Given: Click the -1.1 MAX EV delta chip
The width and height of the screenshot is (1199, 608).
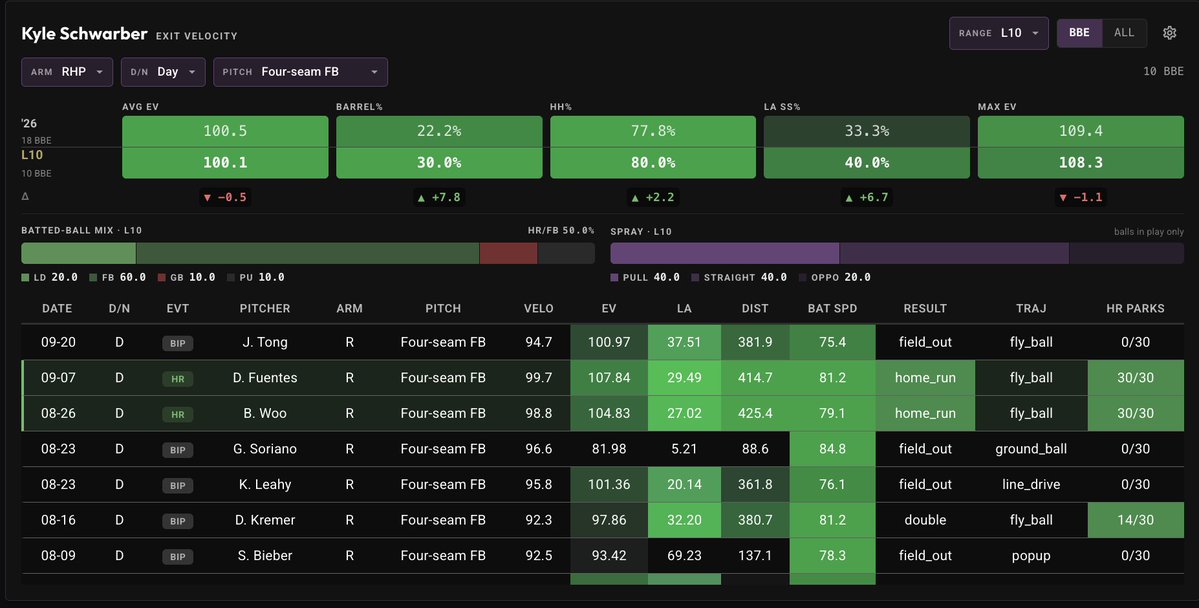Looking at the screenshot, I should coord(1080,197).
